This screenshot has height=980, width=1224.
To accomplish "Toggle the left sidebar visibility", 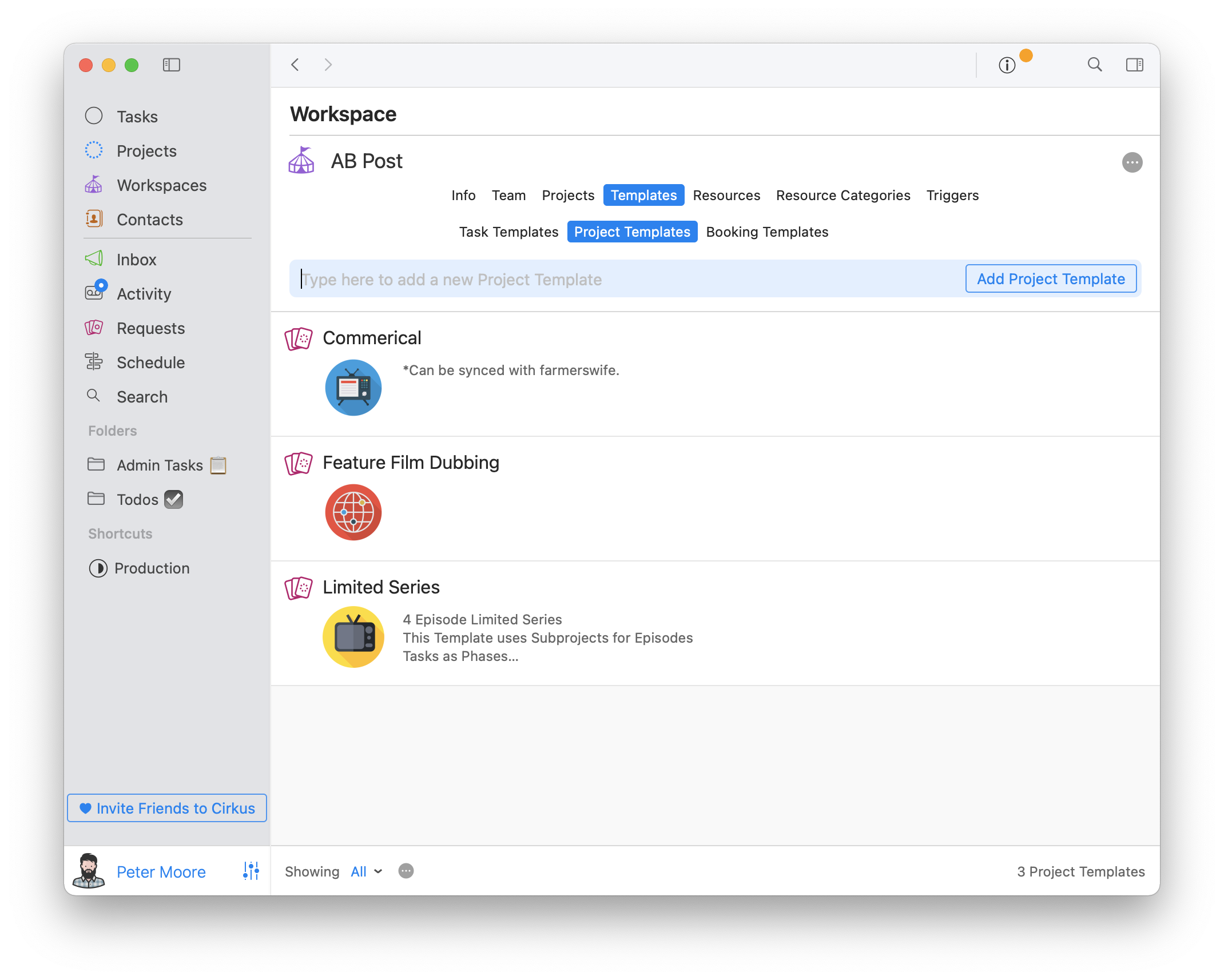I will coord(171,65).
